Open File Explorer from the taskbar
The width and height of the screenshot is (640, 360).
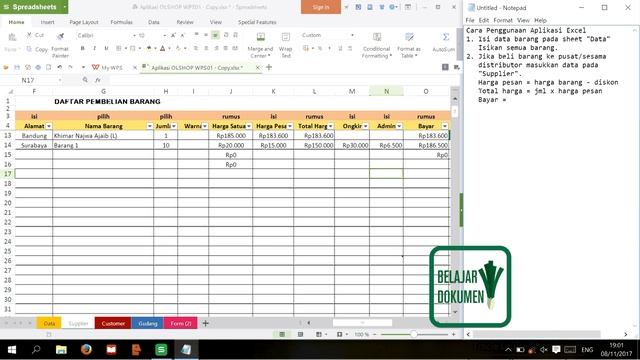pos(61,350)
